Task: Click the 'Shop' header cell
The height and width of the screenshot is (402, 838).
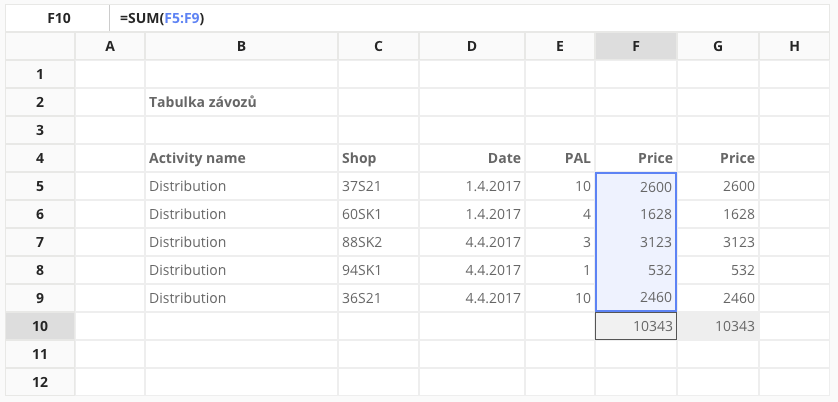Action: [378, 158]
